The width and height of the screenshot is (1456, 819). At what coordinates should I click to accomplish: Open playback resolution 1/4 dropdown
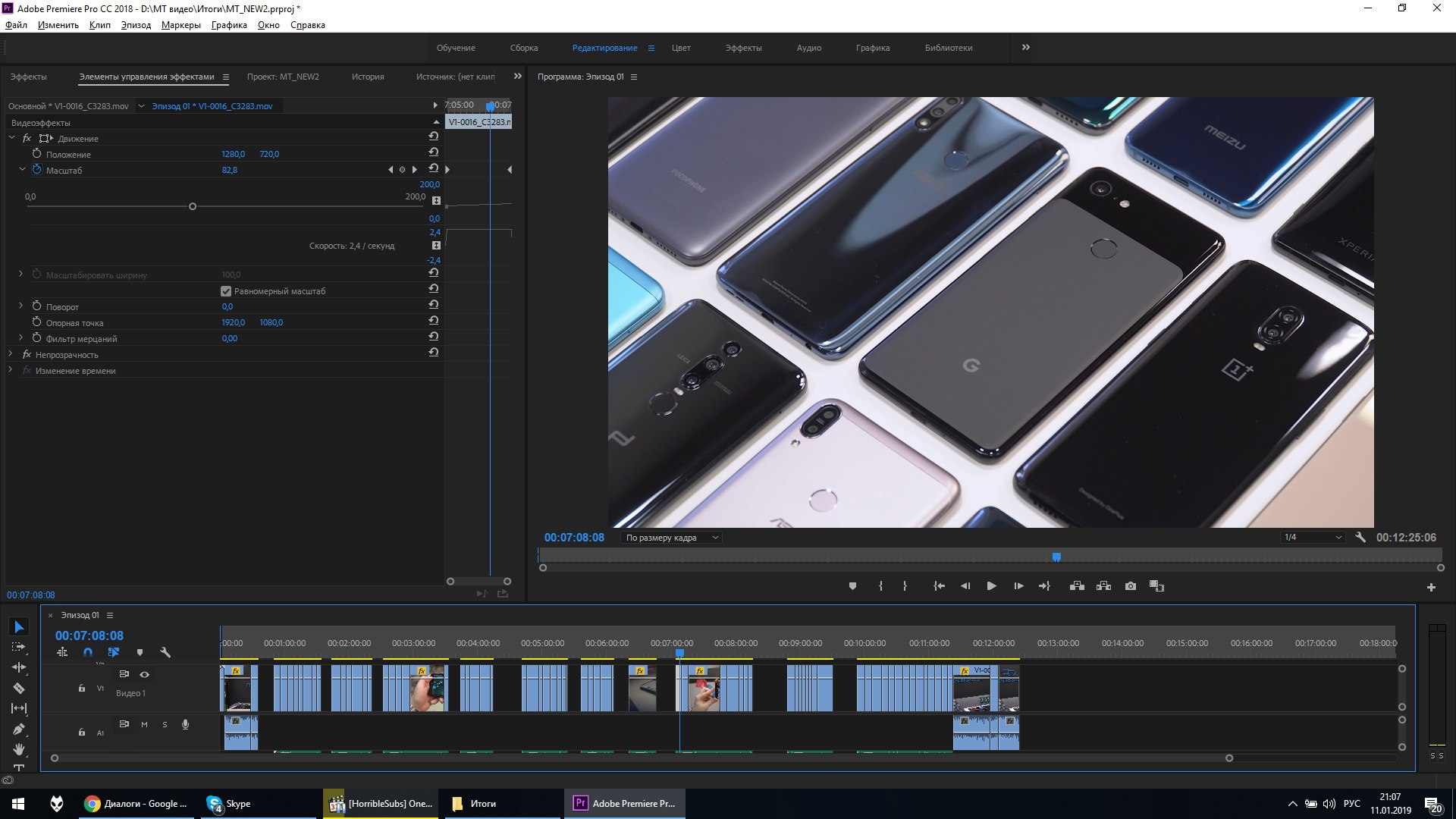[x=1313, y=537]
